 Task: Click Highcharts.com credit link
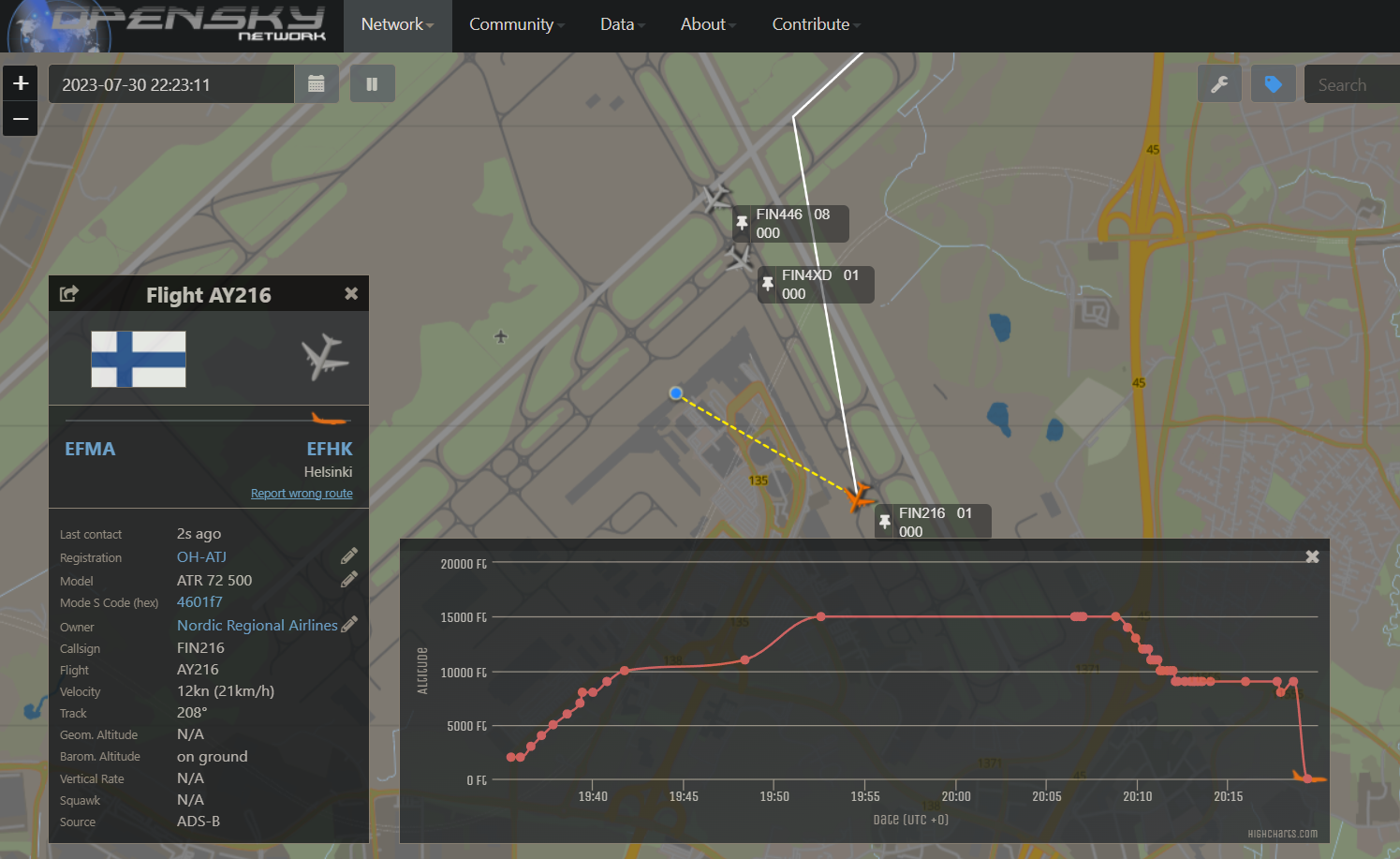coord(1282,834)
